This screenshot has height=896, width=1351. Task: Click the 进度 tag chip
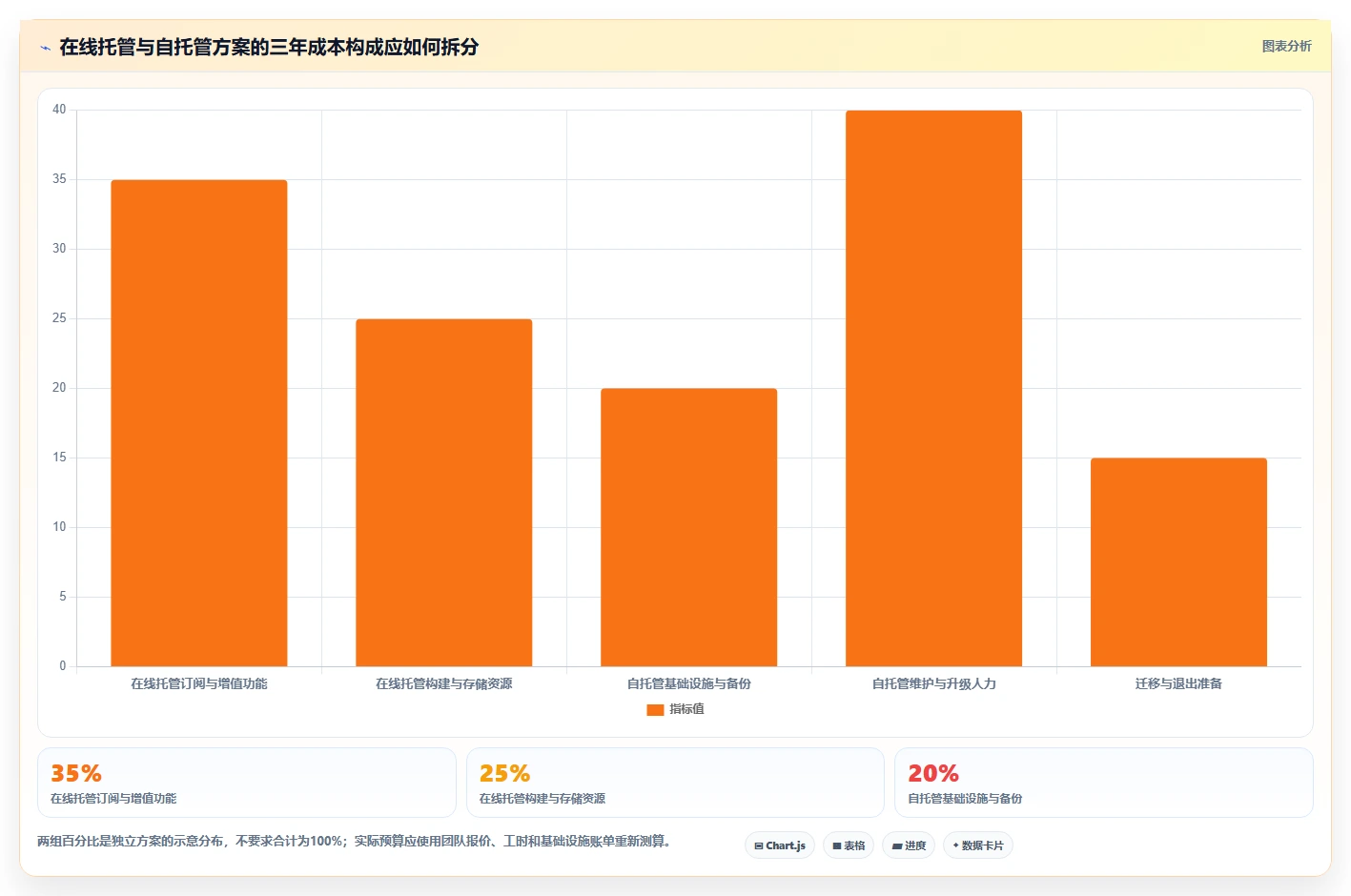(909, 845)
